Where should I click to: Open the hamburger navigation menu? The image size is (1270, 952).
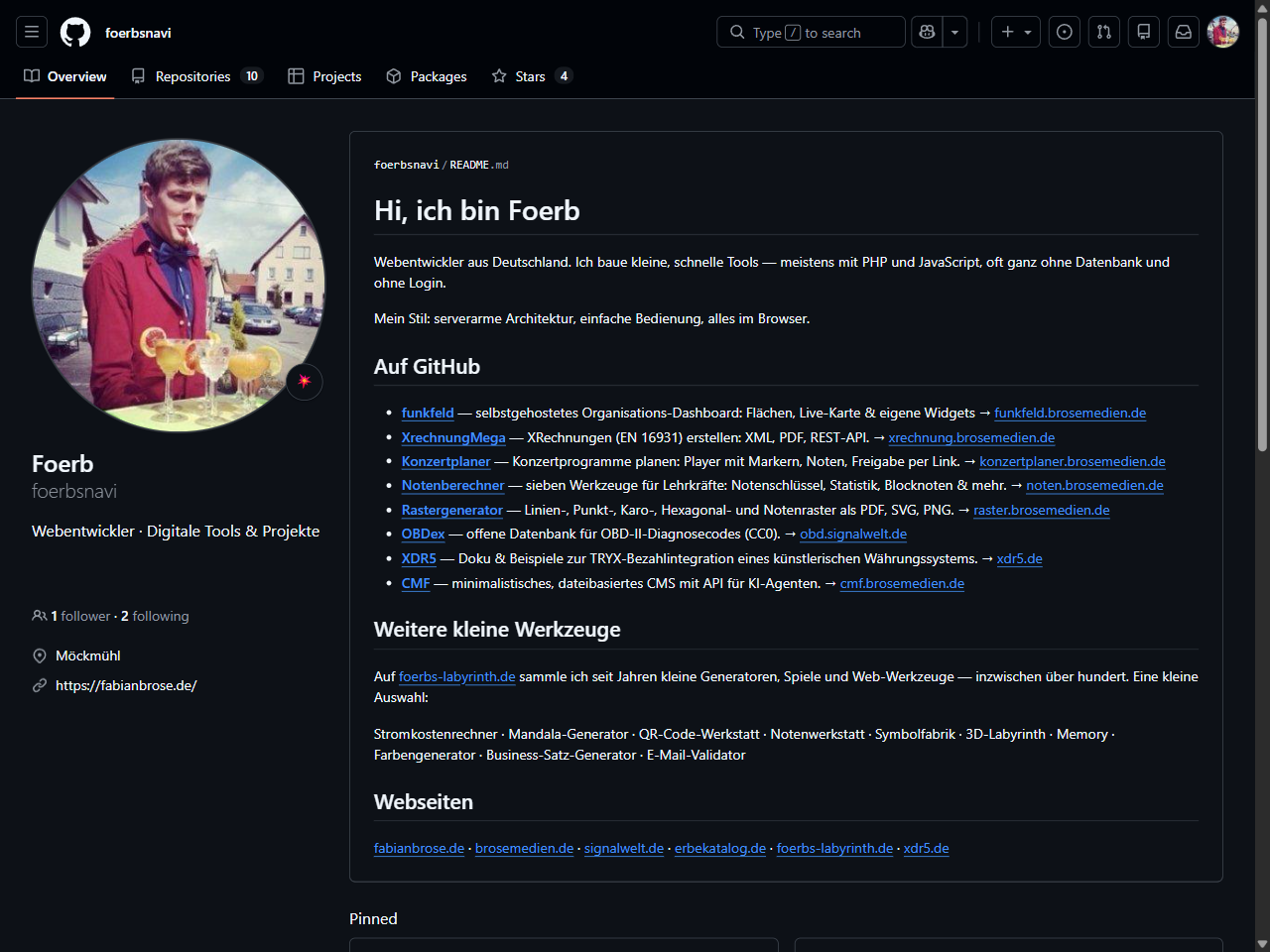point(32,32)
